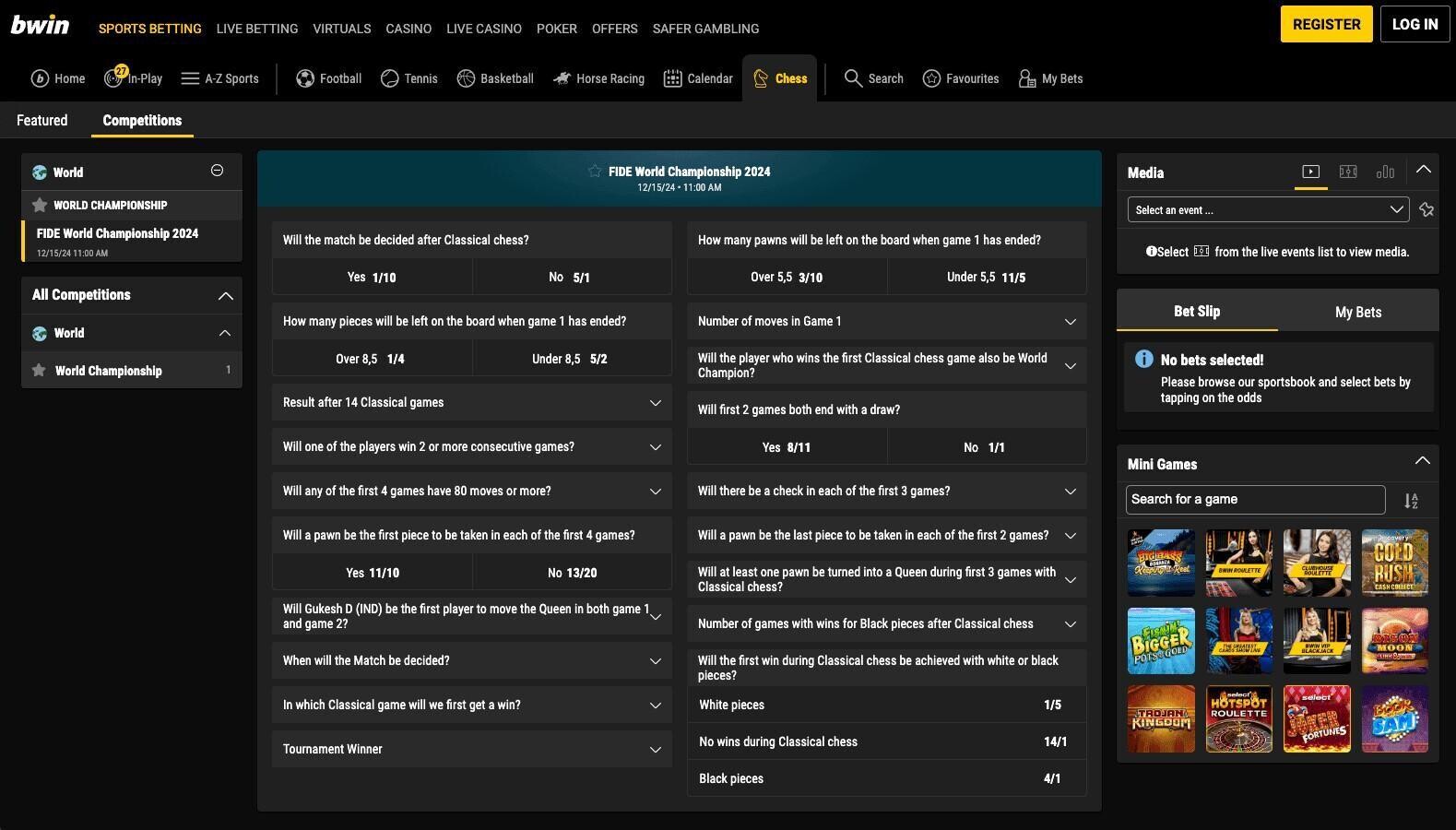Sort mini games with A-Z sort icon

tap(1411, 501)
